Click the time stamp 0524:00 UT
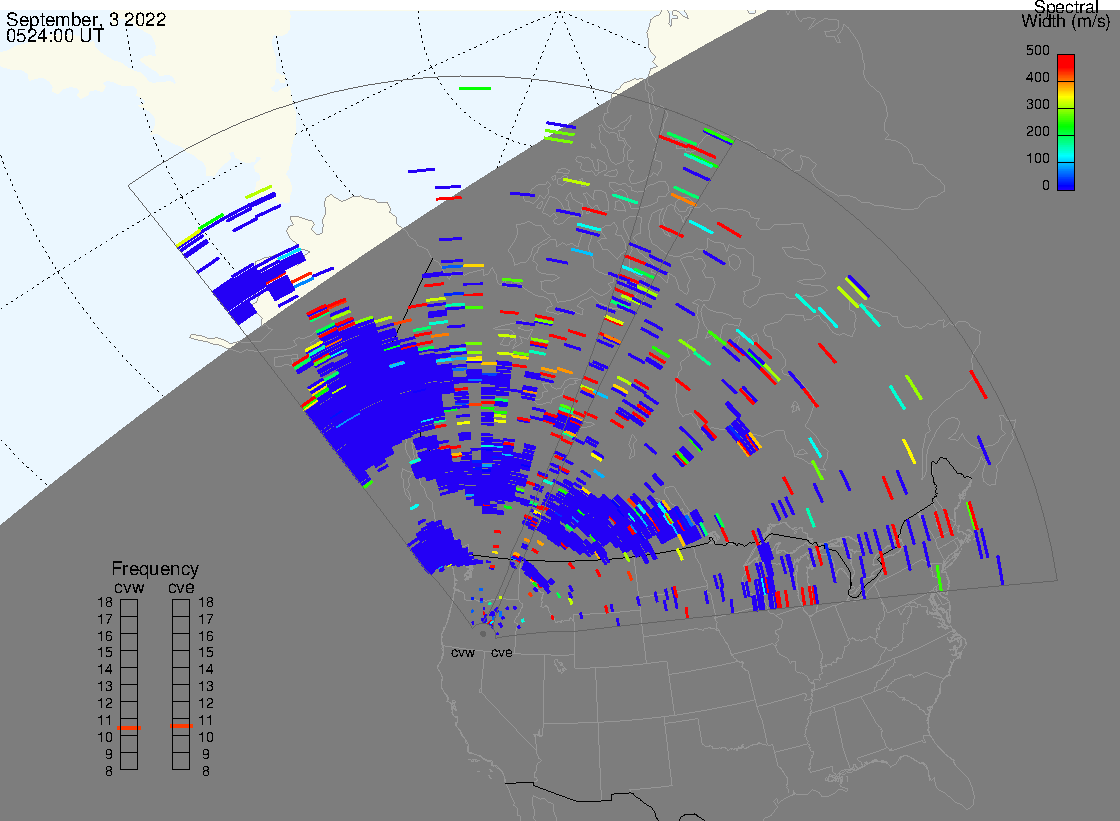The width and height of the screenshot is (1120, 821). pos(55,35)
